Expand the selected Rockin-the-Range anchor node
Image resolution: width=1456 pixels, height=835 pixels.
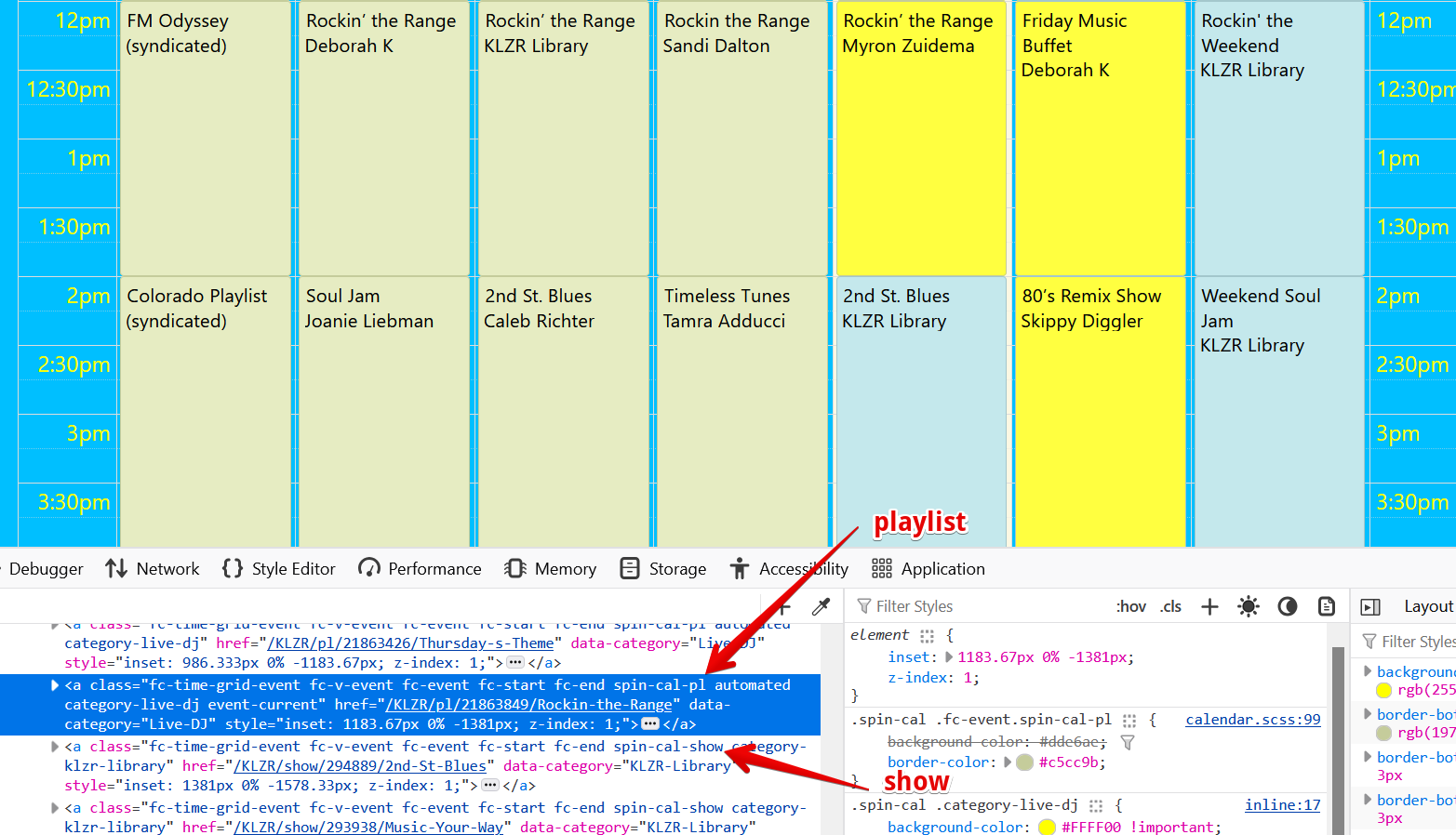55,685
